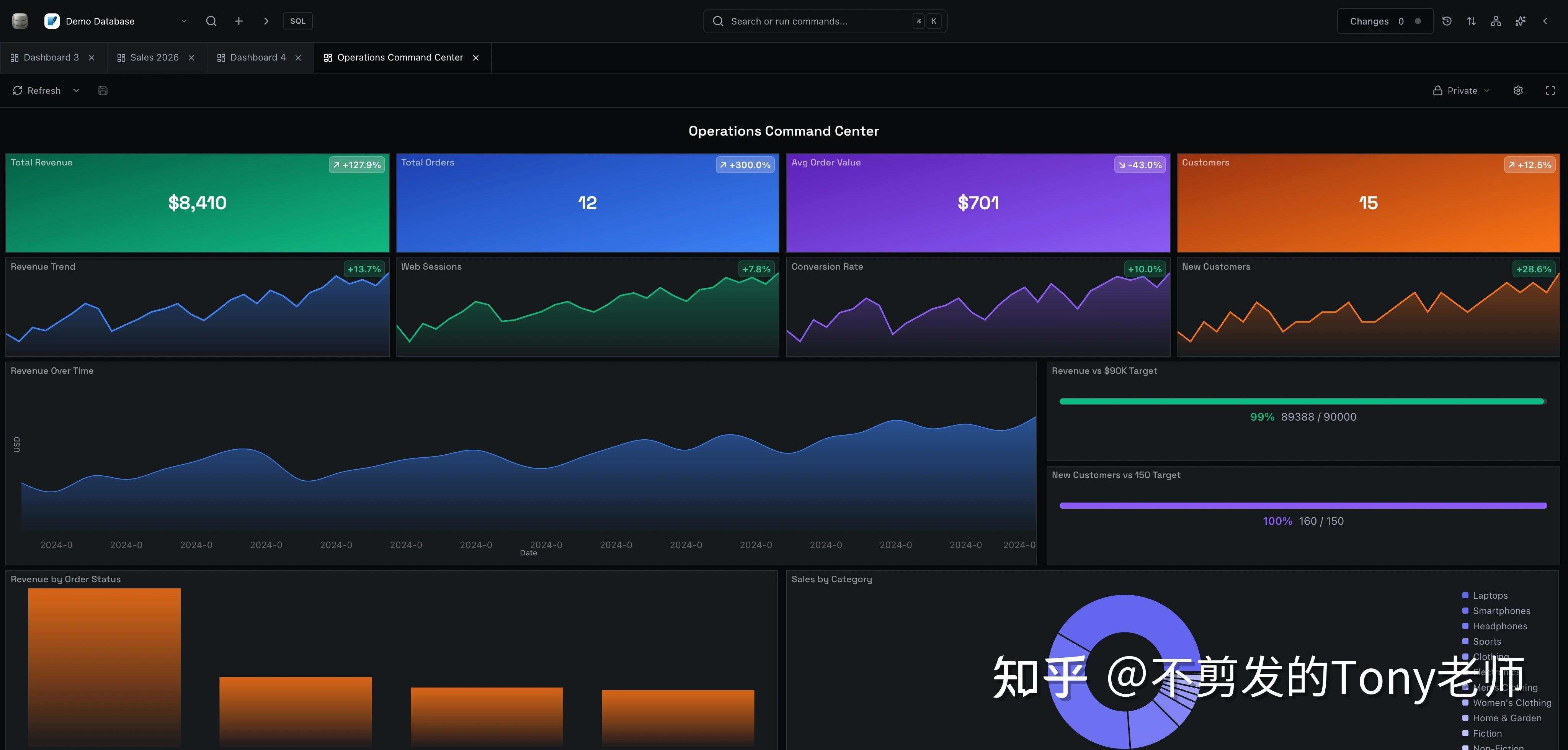Image resolution: width=1568 pixels, height=750 pixels.
Task: Click the tallest Revenue by Order Status bar
Action: (x=104, y=668)
